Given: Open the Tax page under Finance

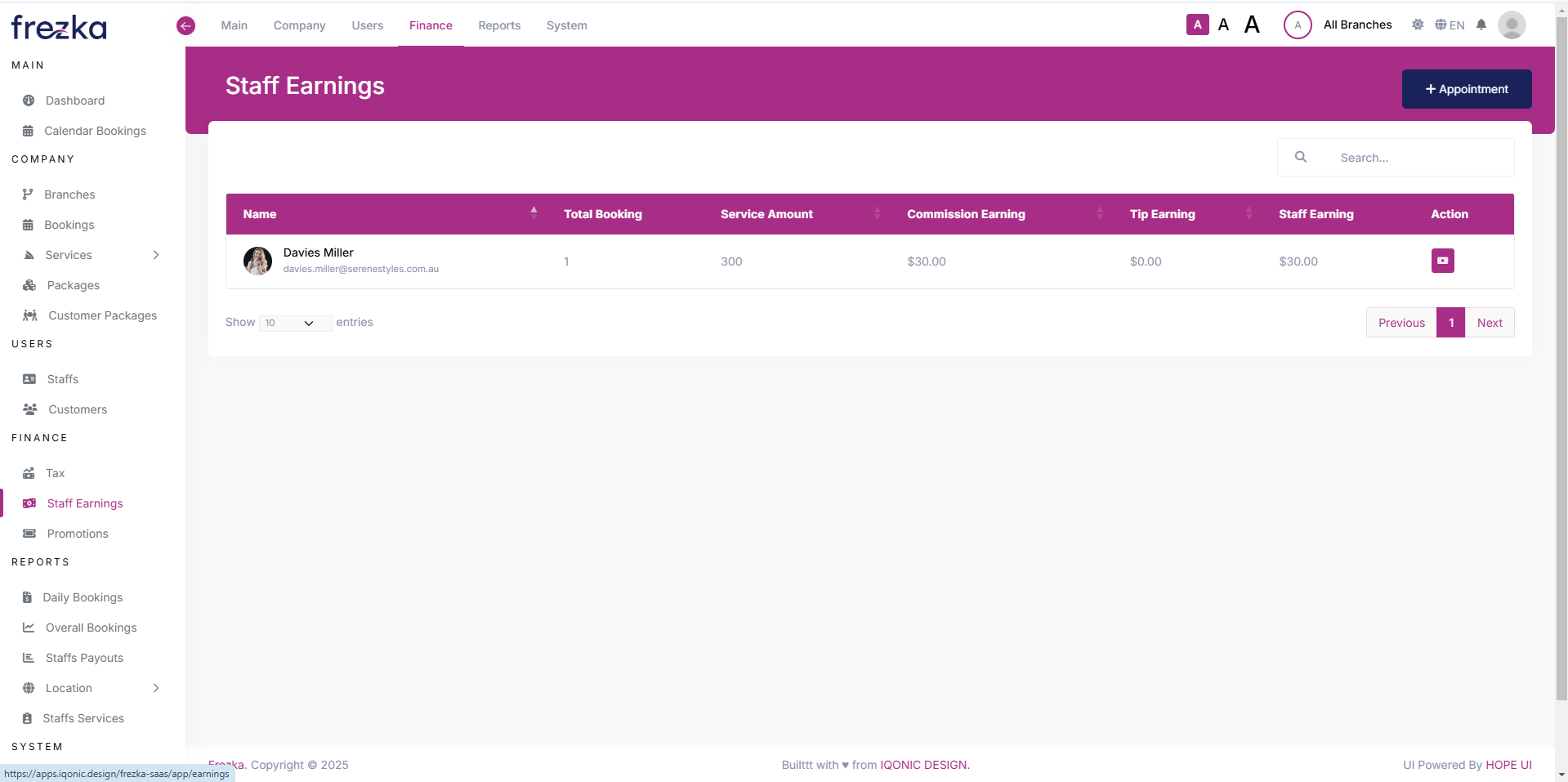Looking at the screenshot, I should [x=55, y=472].
